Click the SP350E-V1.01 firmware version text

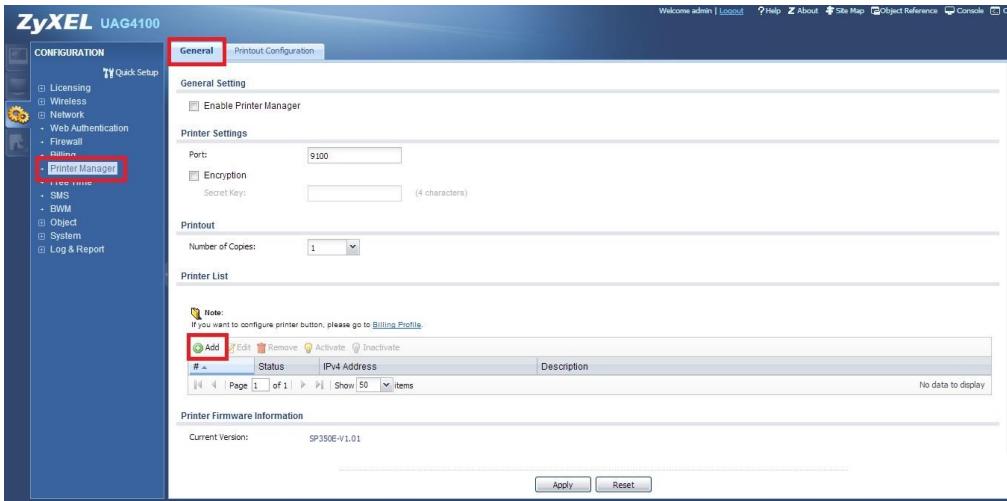(x=337, y=439)
